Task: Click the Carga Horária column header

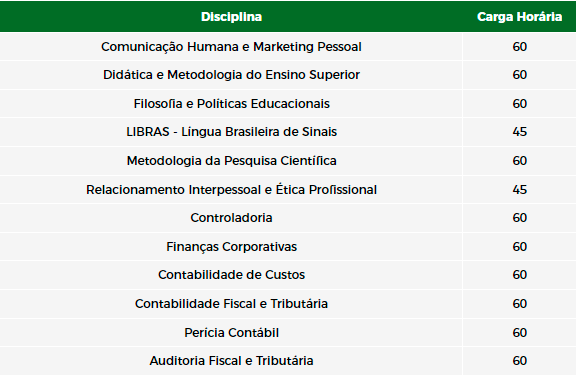Action: tap(519, 17)
